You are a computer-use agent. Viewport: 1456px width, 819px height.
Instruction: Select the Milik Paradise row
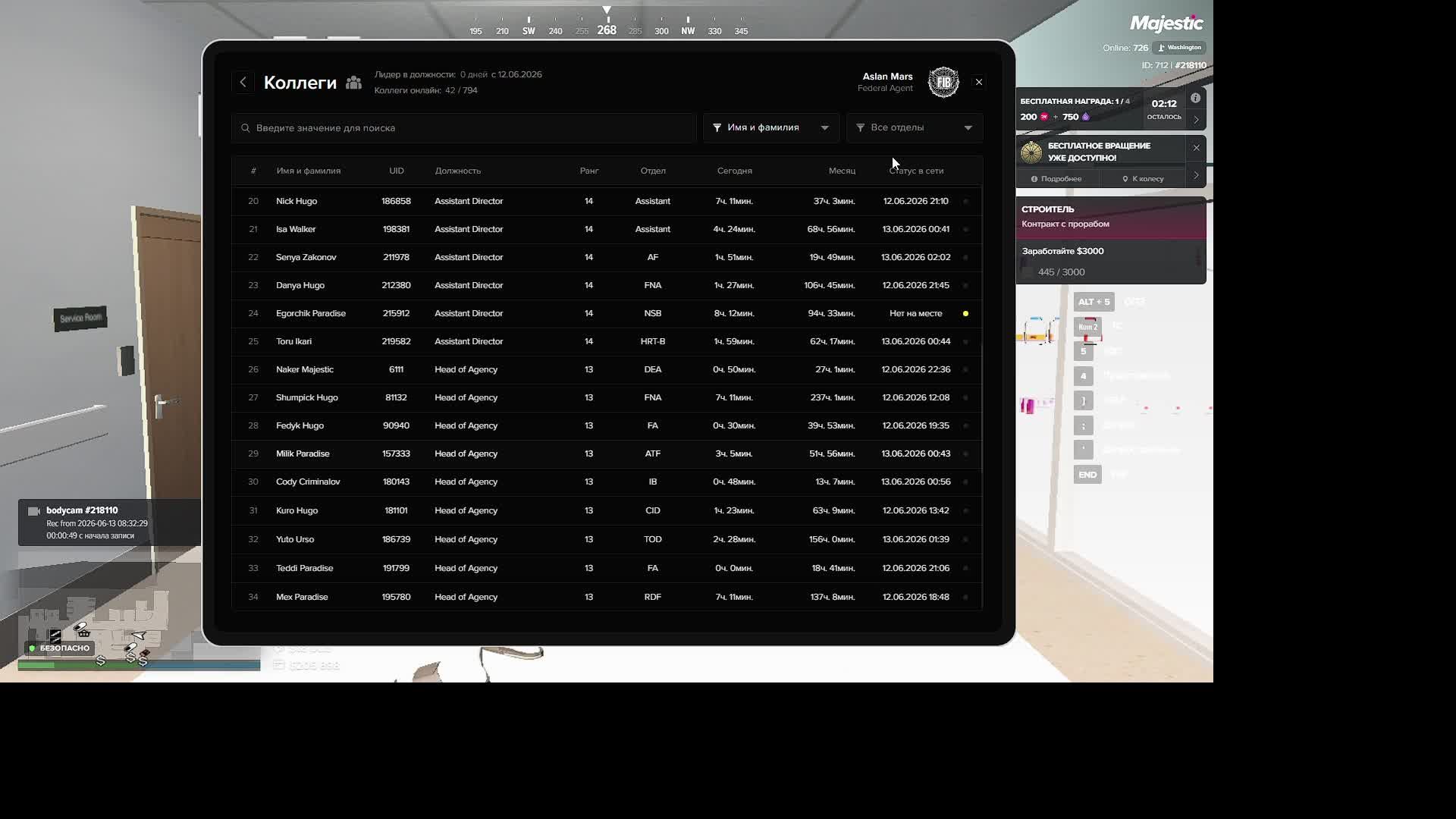[607, 453]
